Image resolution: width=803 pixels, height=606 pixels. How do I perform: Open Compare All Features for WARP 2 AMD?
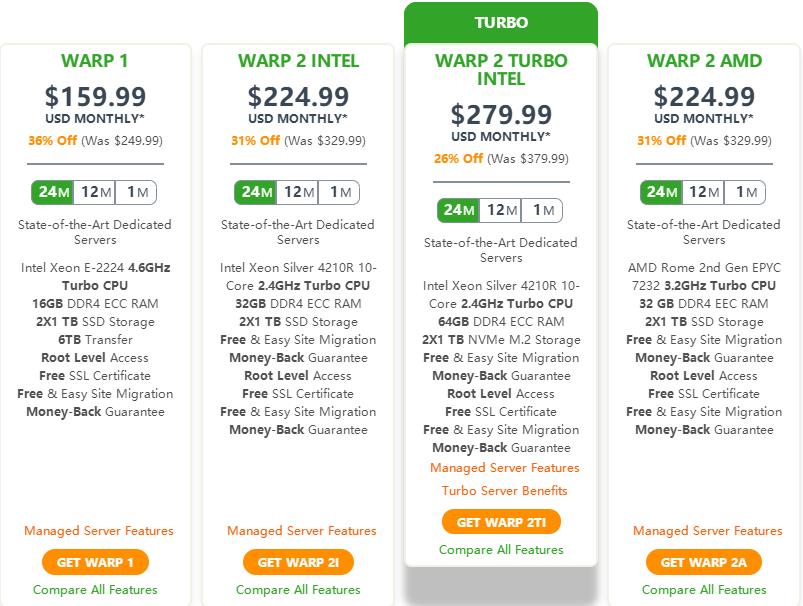tap(704, 590)
